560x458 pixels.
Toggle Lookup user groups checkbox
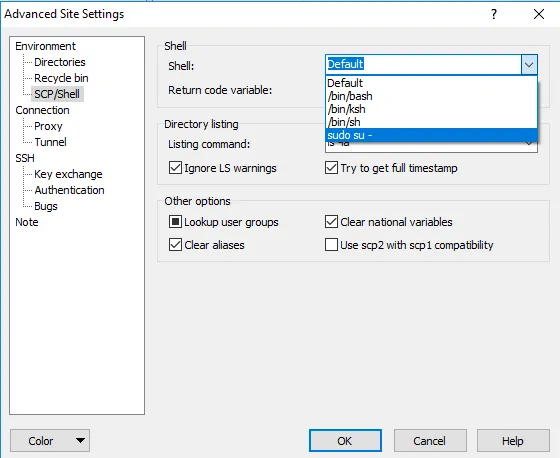coord(175,222)
